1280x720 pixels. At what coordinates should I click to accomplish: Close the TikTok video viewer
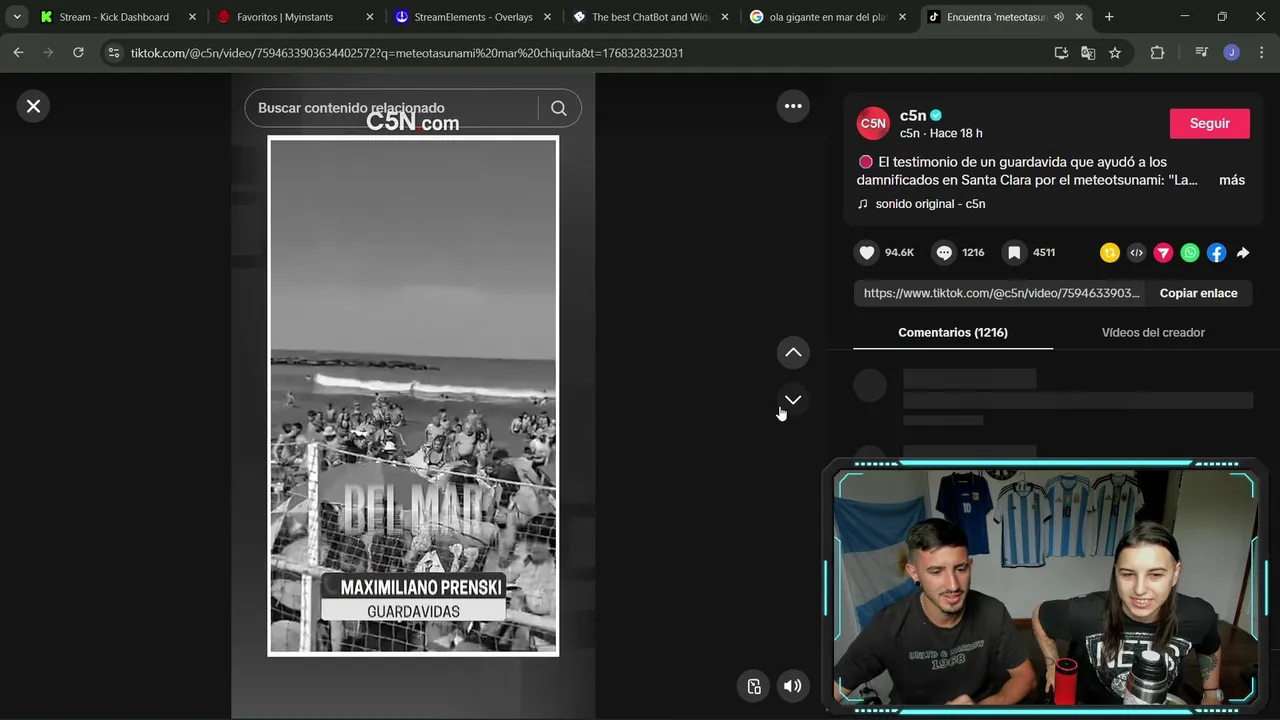coord(33,106)
